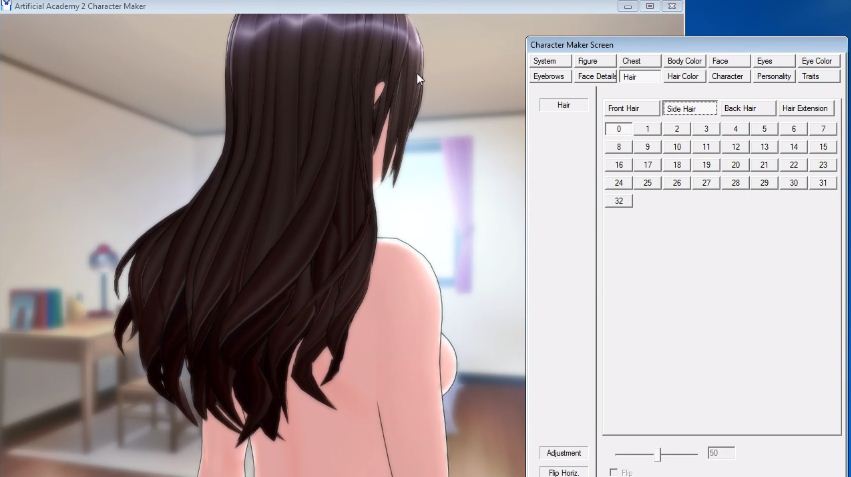This screenshot has height=477, width=851.
Task: Choose the Back Hair category
Action: (x=748, y=109)
